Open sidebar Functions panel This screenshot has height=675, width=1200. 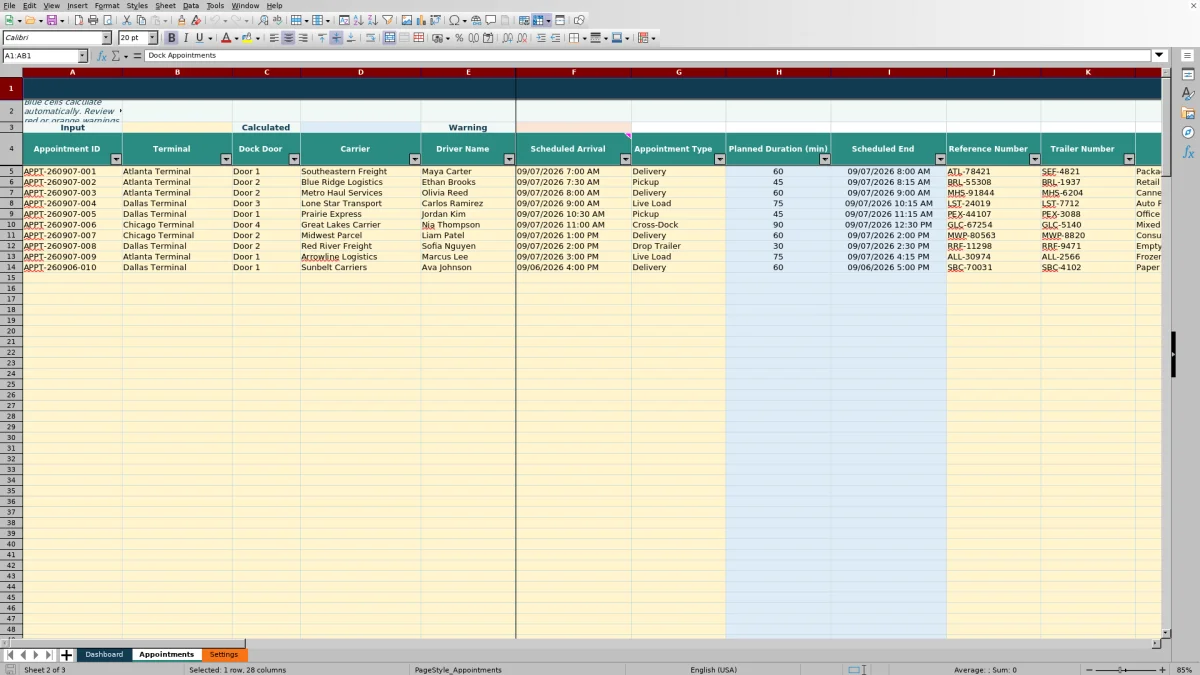coord(1188,152)
